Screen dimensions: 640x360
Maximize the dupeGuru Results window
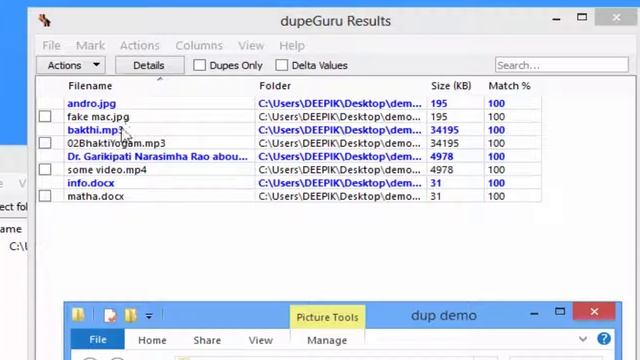pos(582,17)
